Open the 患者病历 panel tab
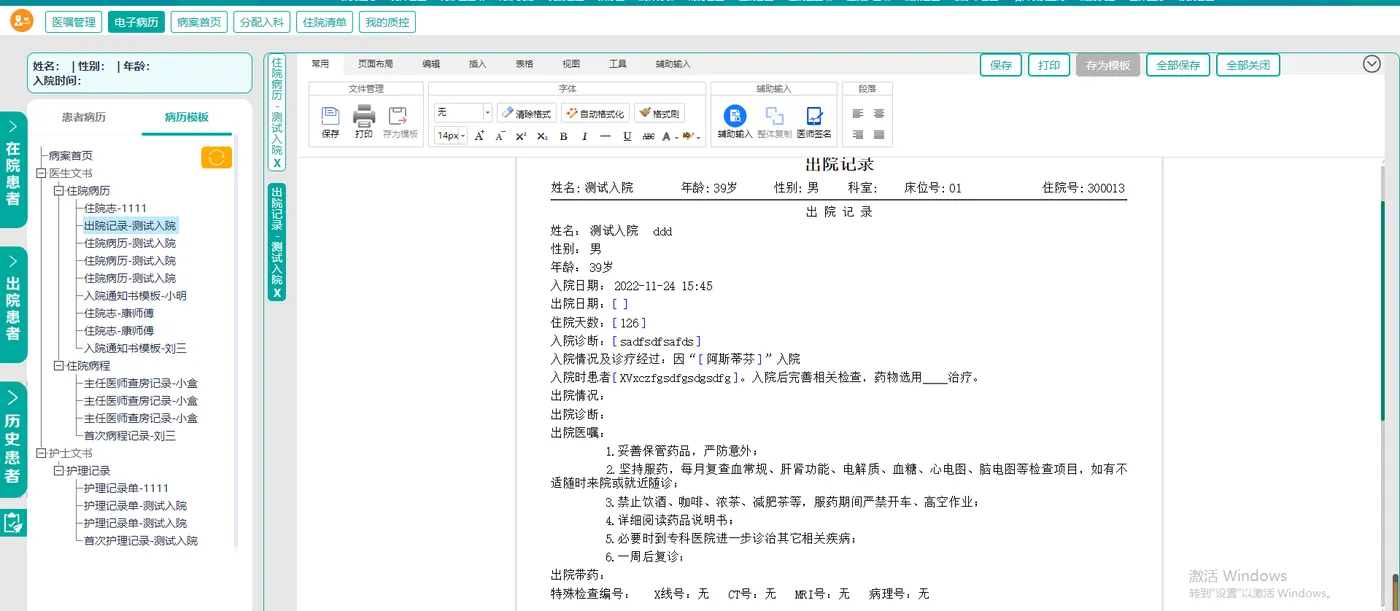This screenshot has height=611, width=1400. (x=84, y=117)
